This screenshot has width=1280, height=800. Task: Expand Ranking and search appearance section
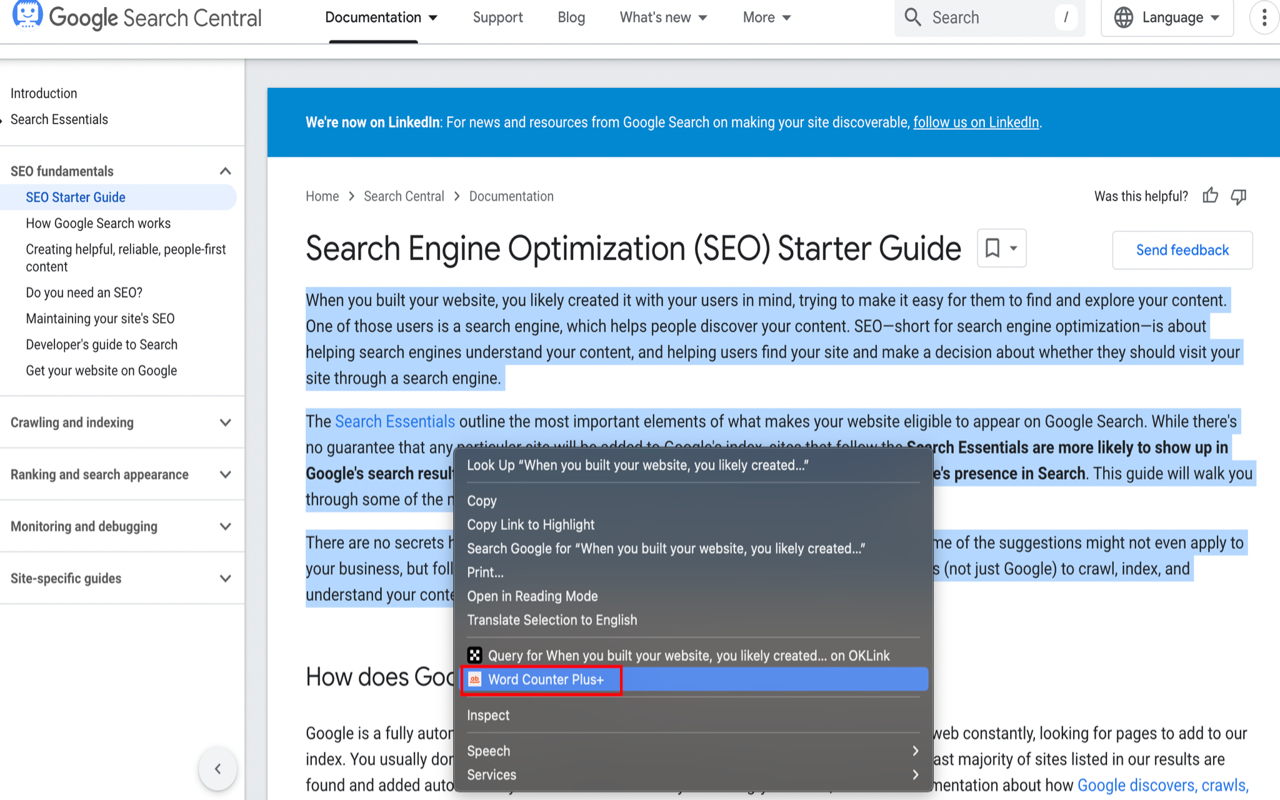(x=225, y=475)
